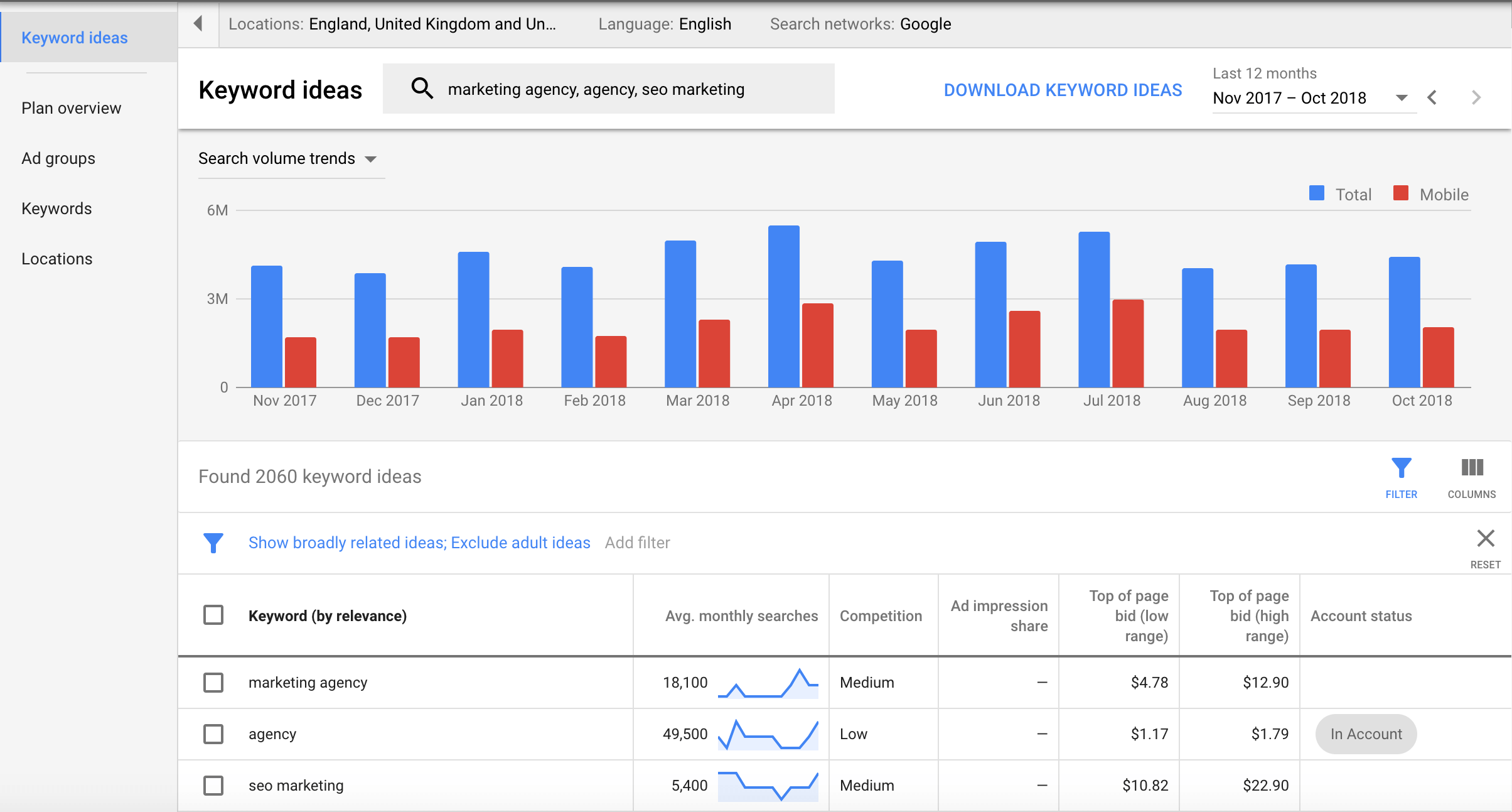
Task: Click the funnel filter icon in keyword table
Action: pyautogui.click(x=1401, y=467)
